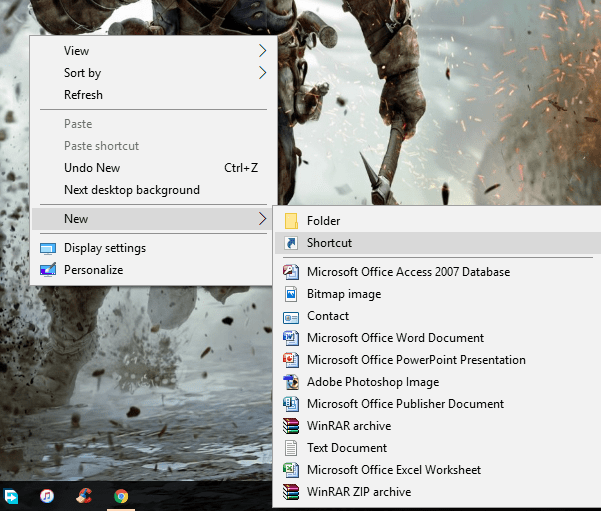This screenshot has height=511, width=601.
Task: Select the greyed Paste entry
Action: [x=153, y=124]
